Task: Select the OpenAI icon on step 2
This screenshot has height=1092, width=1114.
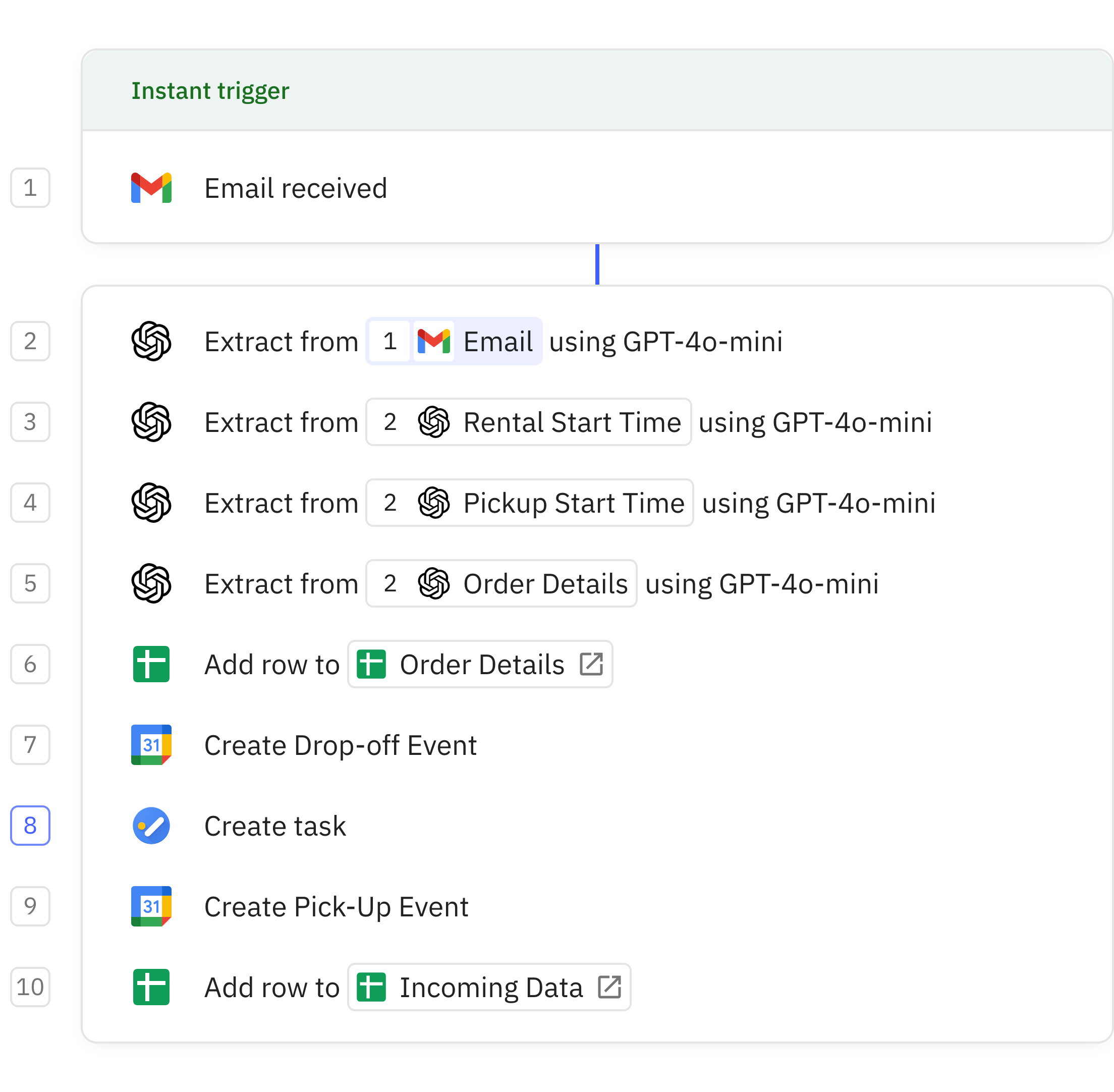Action: click(151, 341)
